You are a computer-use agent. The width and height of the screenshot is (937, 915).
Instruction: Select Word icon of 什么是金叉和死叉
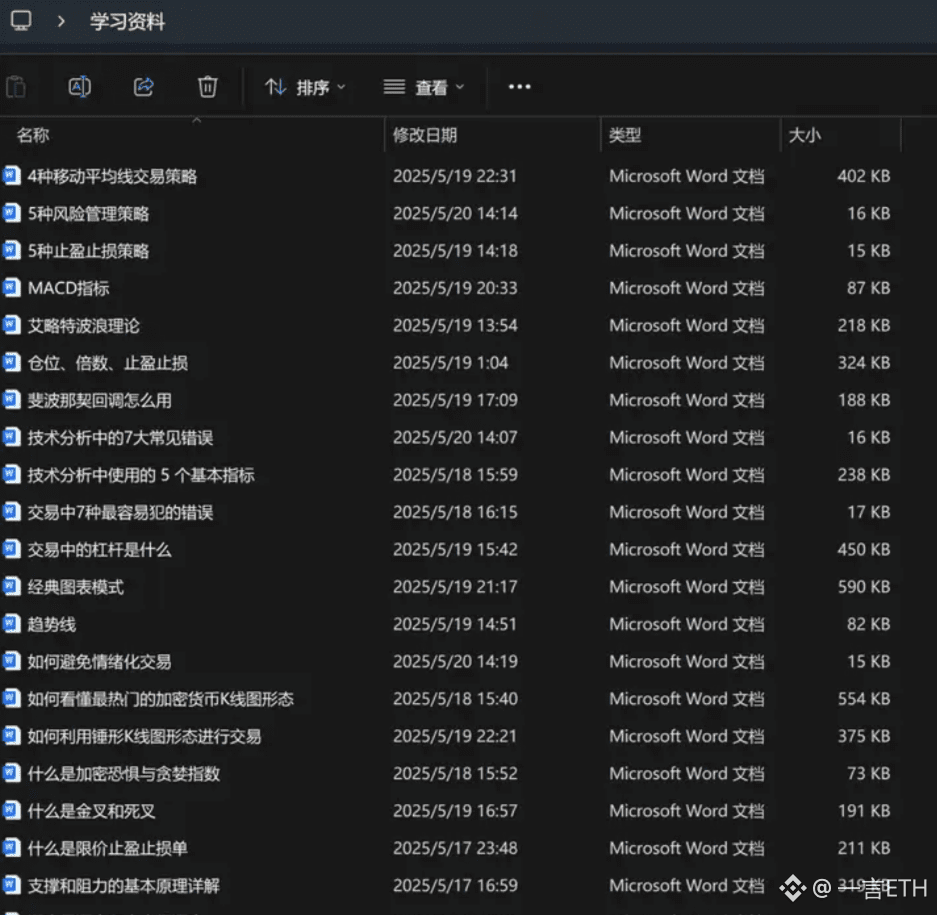pos(11,811)
